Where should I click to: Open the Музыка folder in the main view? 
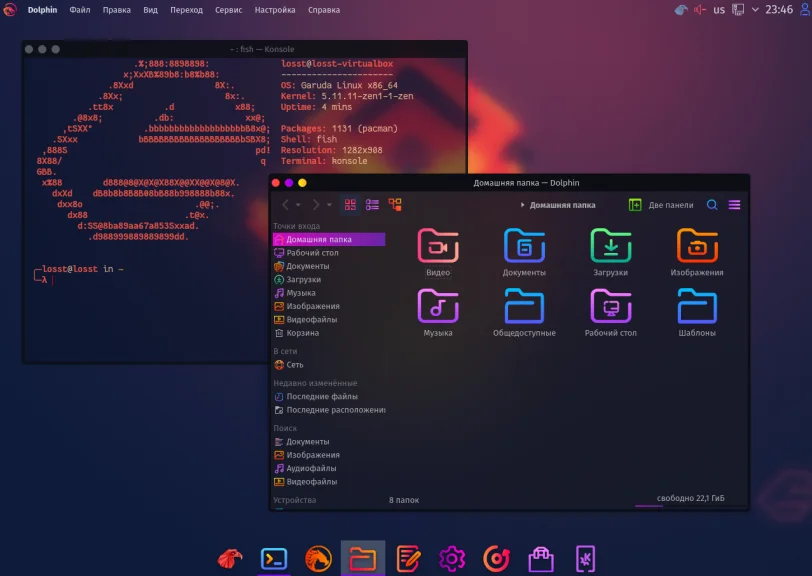[x=439, y=303]
